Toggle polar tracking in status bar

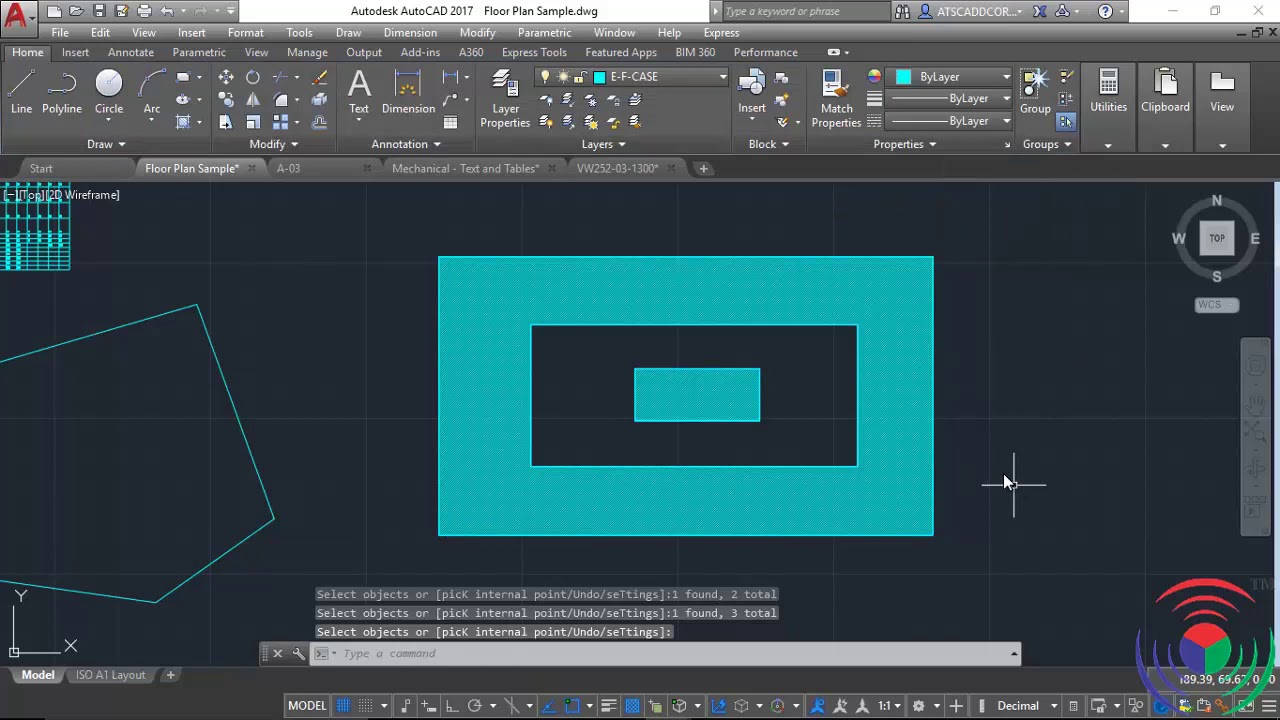(475, 706)
